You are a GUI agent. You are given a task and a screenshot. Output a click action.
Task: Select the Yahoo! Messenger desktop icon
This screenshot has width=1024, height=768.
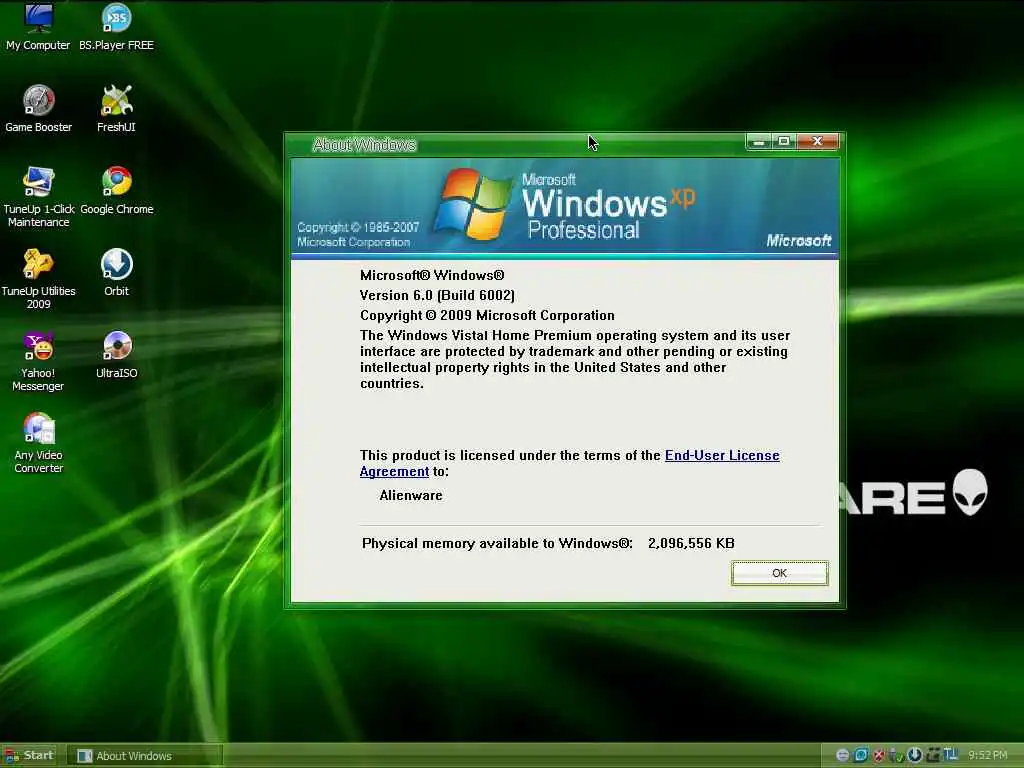(x=38, y=361)
